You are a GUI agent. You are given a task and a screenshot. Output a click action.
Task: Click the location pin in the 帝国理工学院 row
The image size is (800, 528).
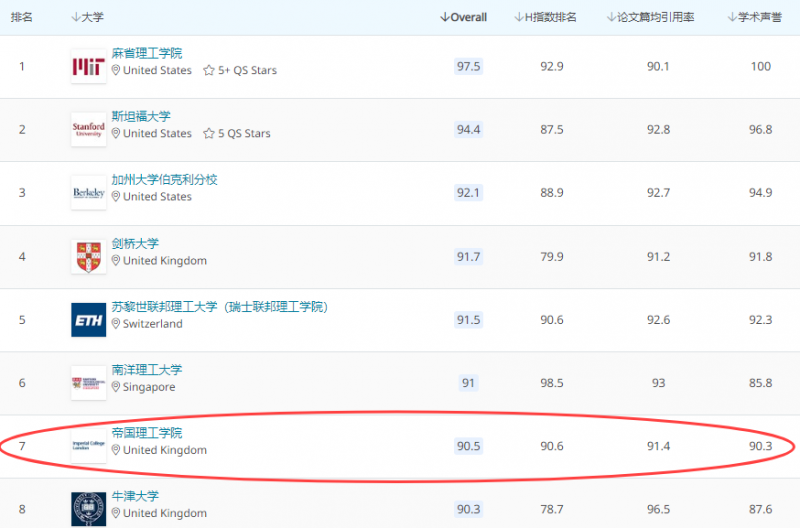[116, 450]
